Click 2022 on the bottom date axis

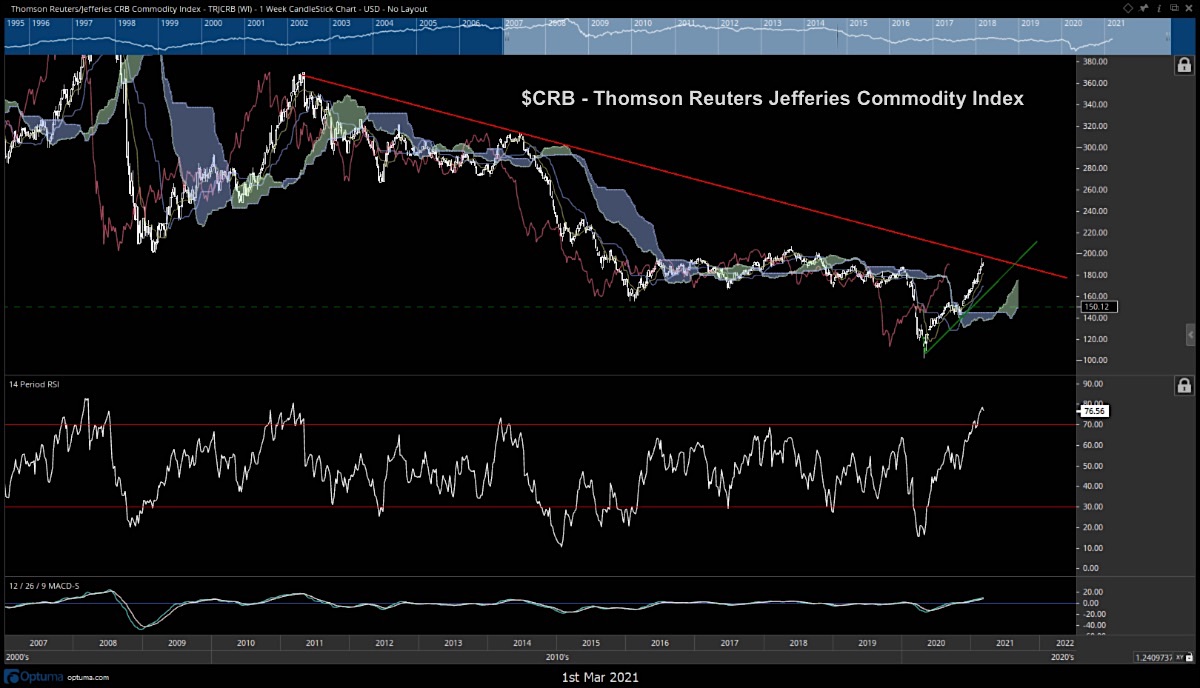1066,643
